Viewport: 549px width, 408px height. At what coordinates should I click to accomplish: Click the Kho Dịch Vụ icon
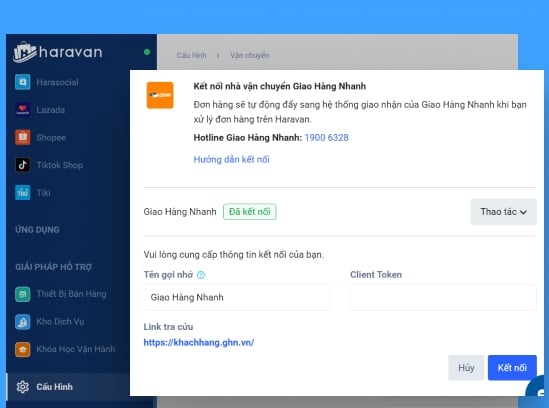tap(23, 321)
